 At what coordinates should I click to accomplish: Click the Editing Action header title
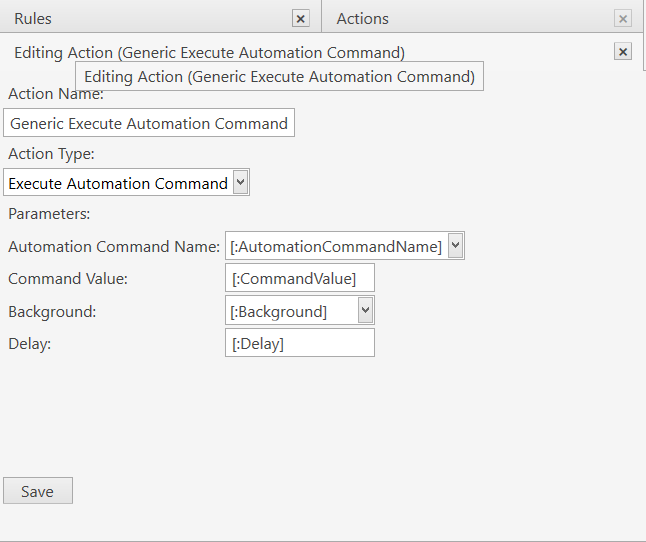pyautogui.click(x=210, y=53)
